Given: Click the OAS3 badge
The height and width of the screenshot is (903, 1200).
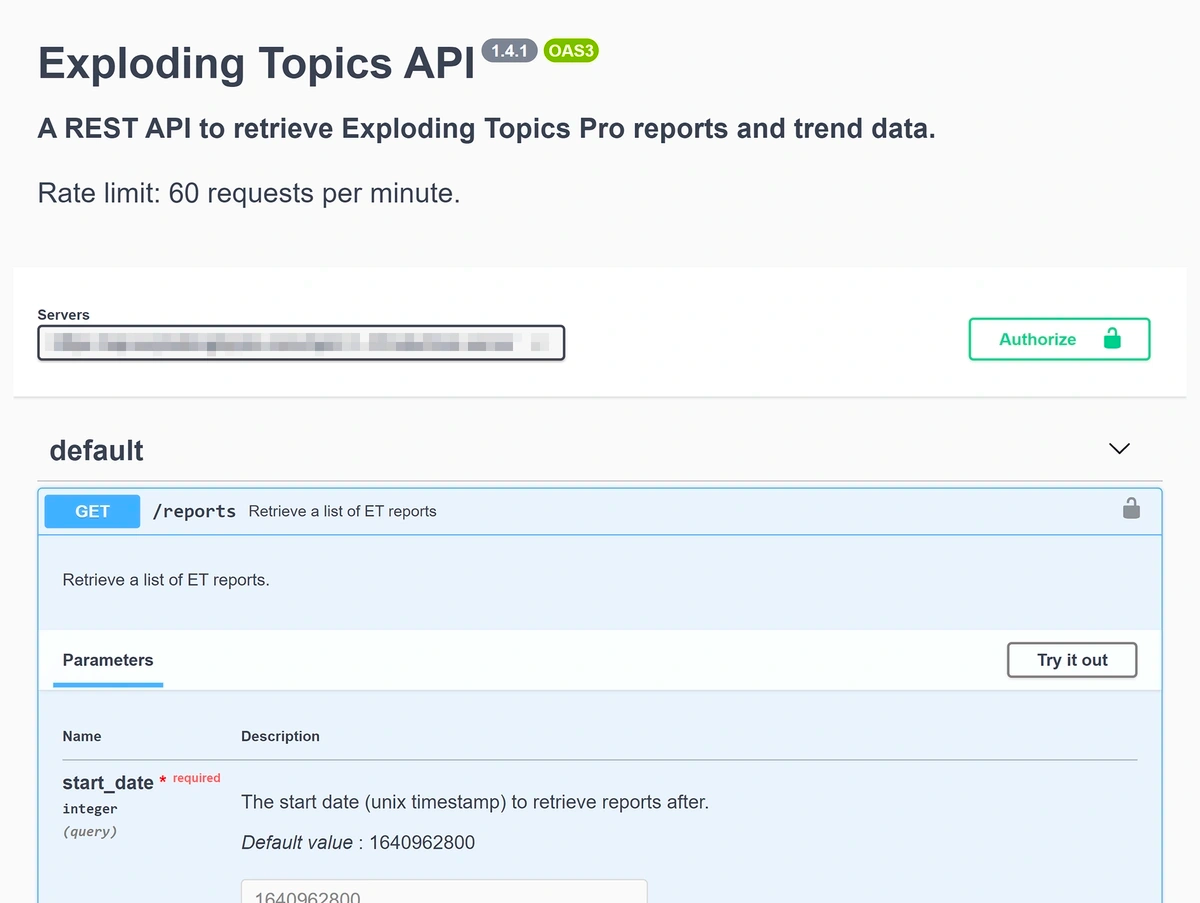Looking at the screenshot, I should point(571,50).
